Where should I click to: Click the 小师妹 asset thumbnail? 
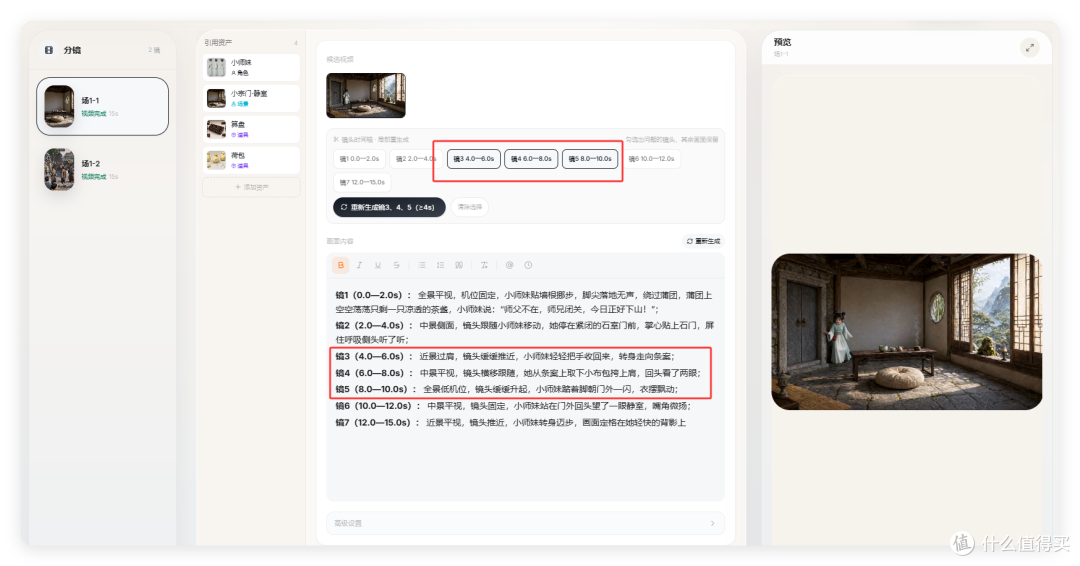point(216,67)
